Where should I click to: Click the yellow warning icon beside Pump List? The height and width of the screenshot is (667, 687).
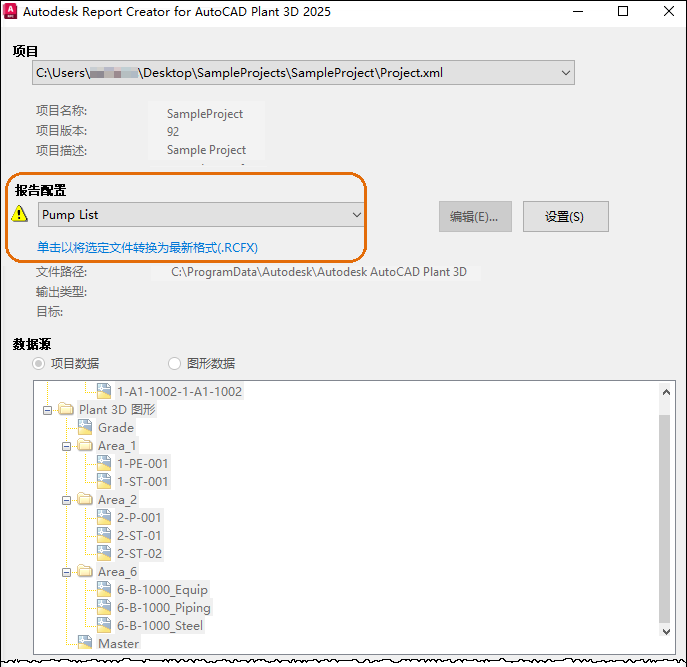[x=19, y=214]
